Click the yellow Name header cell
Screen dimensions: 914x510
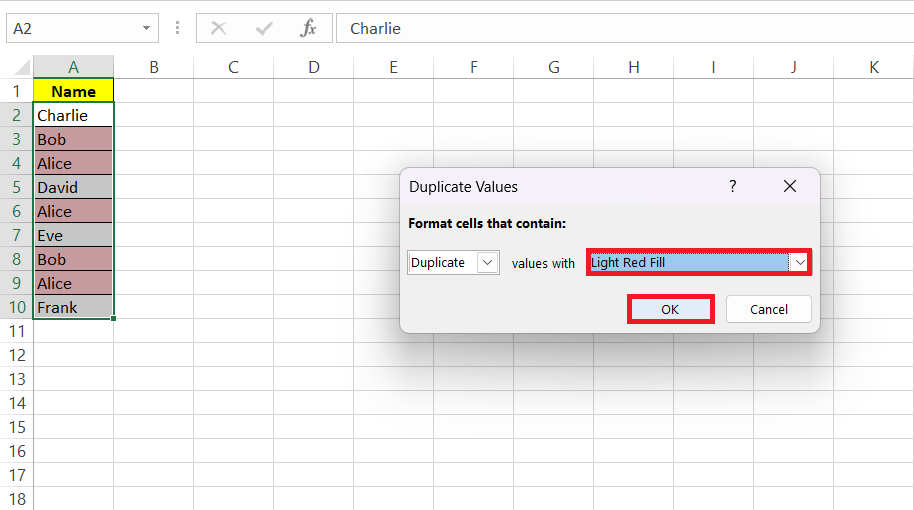[x=73, y=91]
